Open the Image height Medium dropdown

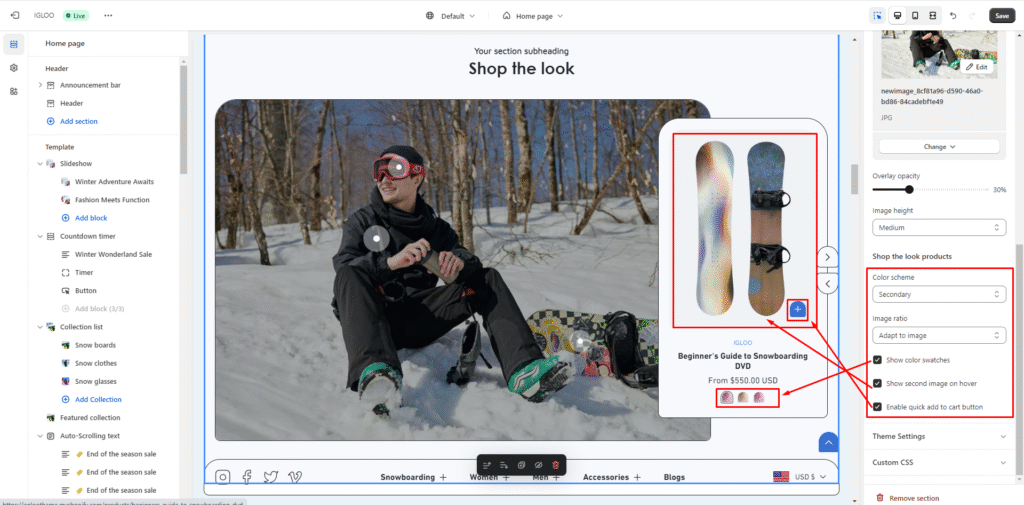tap(938, 228)
